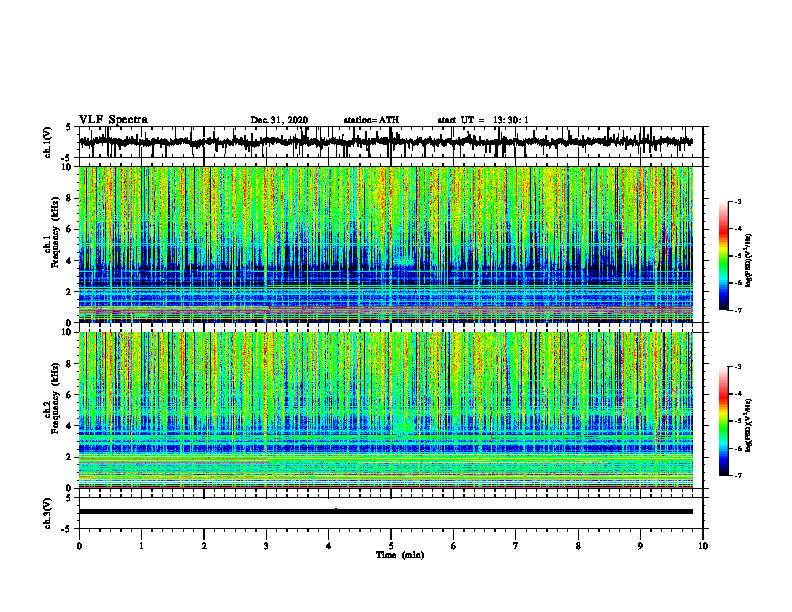
Task: Click the ch.1 spectrogram plot area
Action: coord(385,244)
